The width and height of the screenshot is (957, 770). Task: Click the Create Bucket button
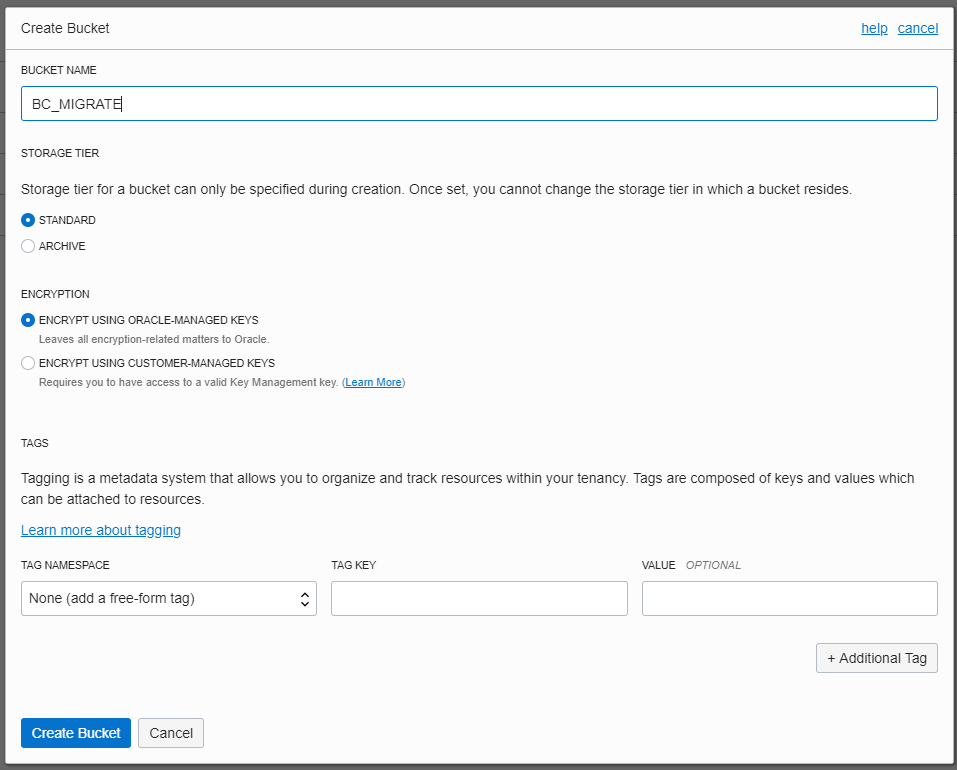(x=75, y=733)
